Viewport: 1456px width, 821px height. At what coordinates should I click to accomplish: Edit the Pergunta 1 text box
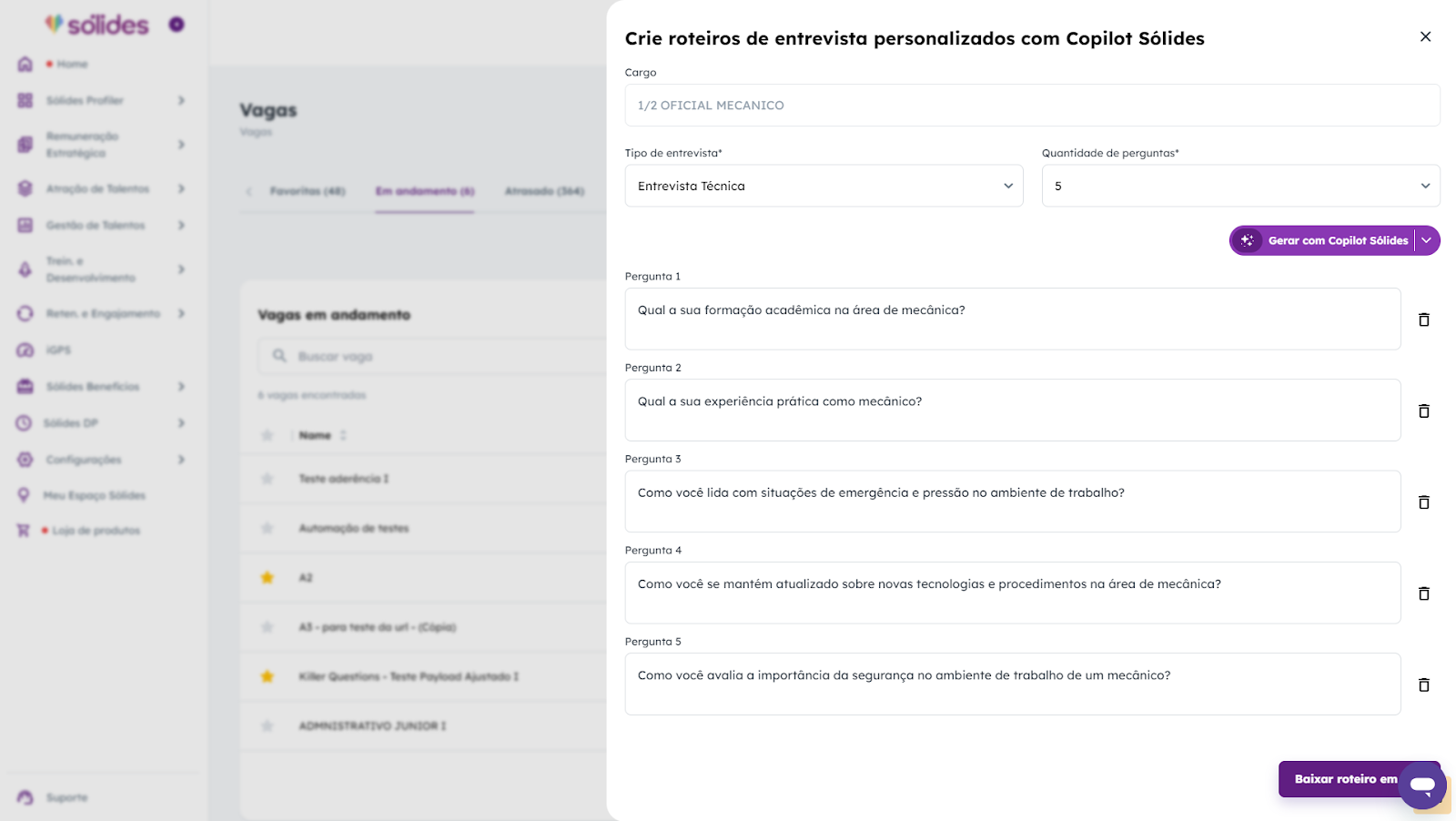(1012, 319)
